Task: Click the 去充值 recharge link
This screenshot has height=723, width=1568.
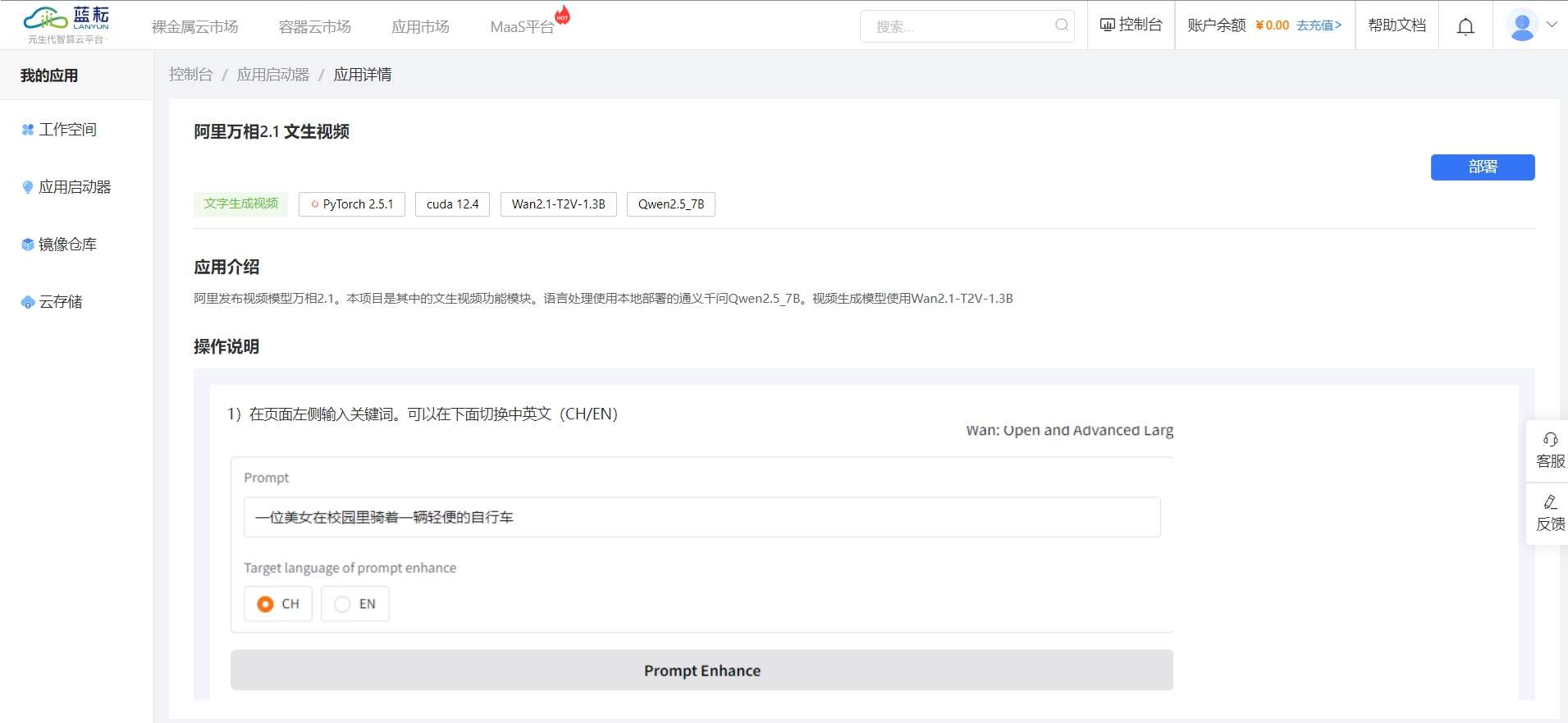Action: [1319, 25]
